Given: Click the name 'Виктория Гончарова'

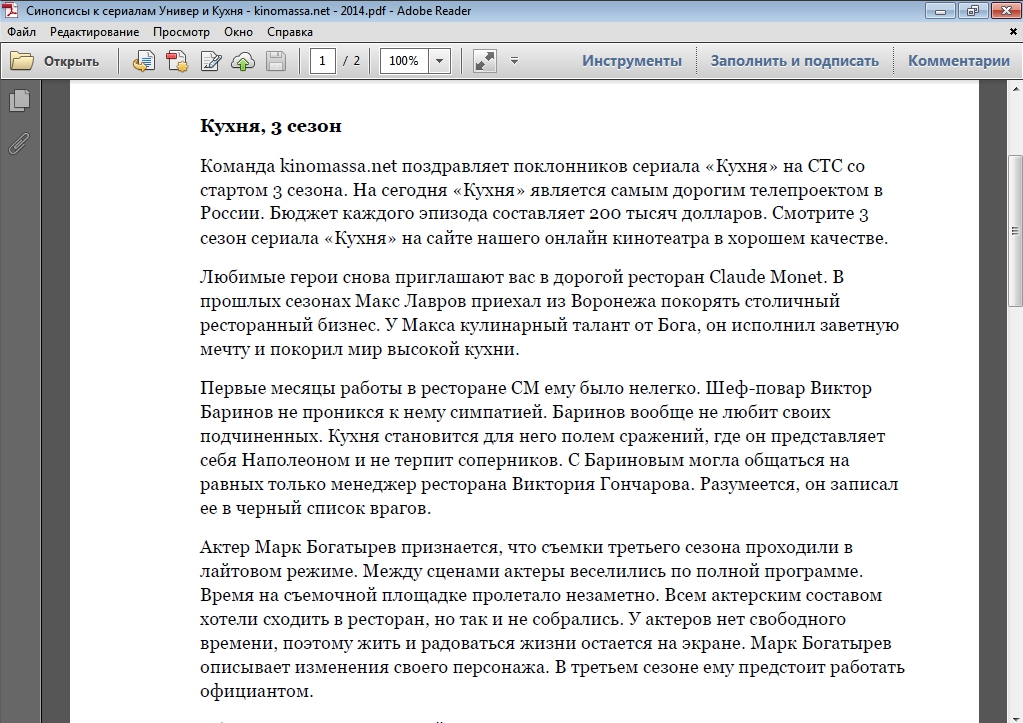Looking at the screenshot, I should [603, 484].
